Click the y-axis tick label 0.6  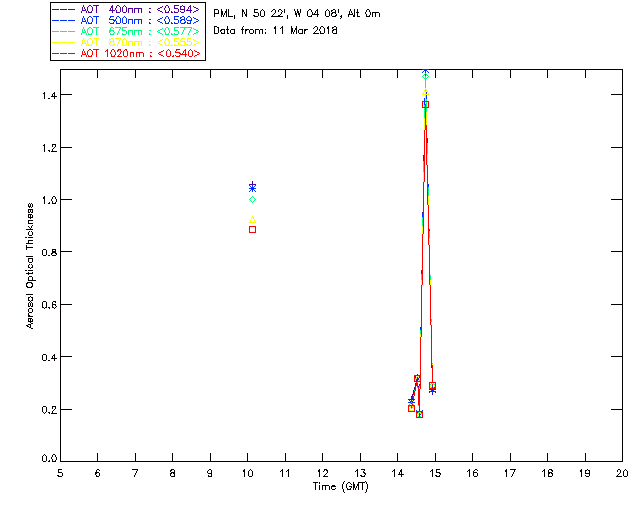coord(49,305)
